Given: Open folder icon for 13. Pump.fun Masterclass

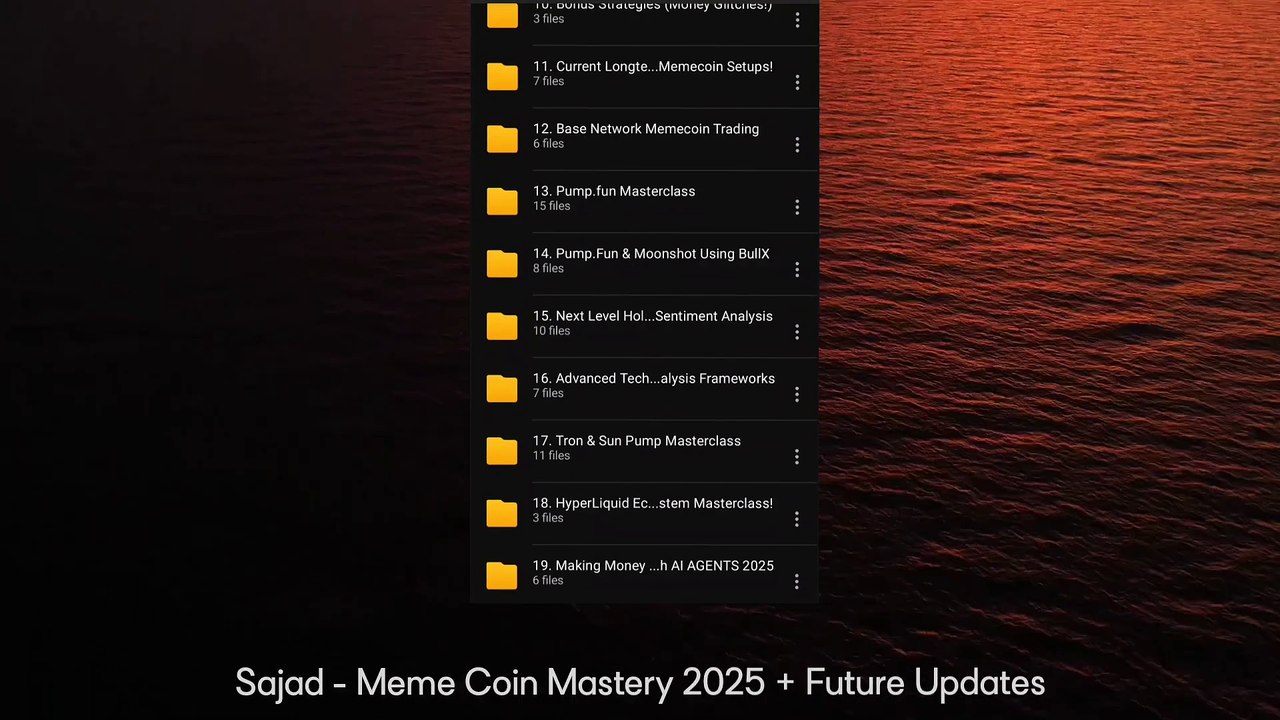Looking at the screenshot, I should pyautogui.click(x=502, y=201).
